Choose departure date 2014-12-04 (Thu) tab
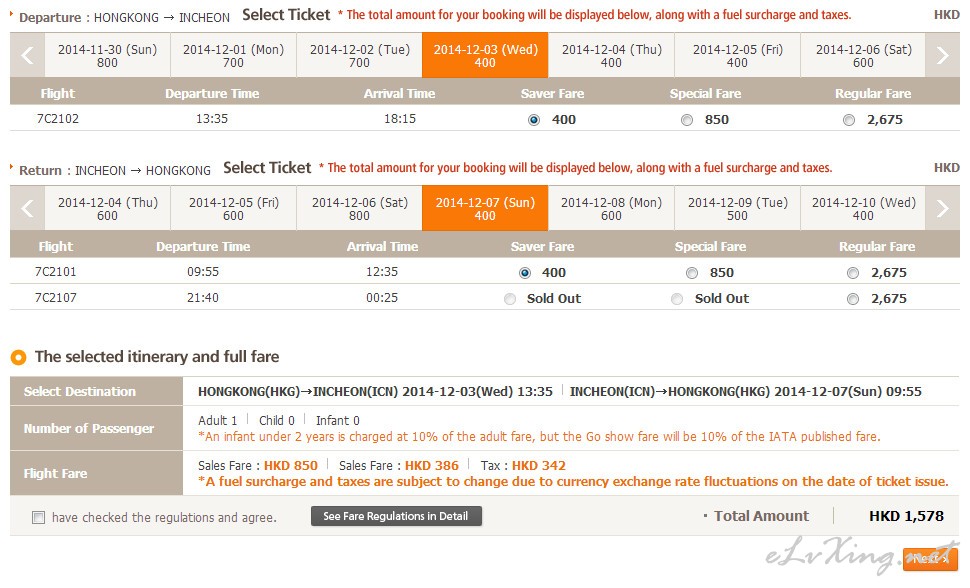 point(611,55)
